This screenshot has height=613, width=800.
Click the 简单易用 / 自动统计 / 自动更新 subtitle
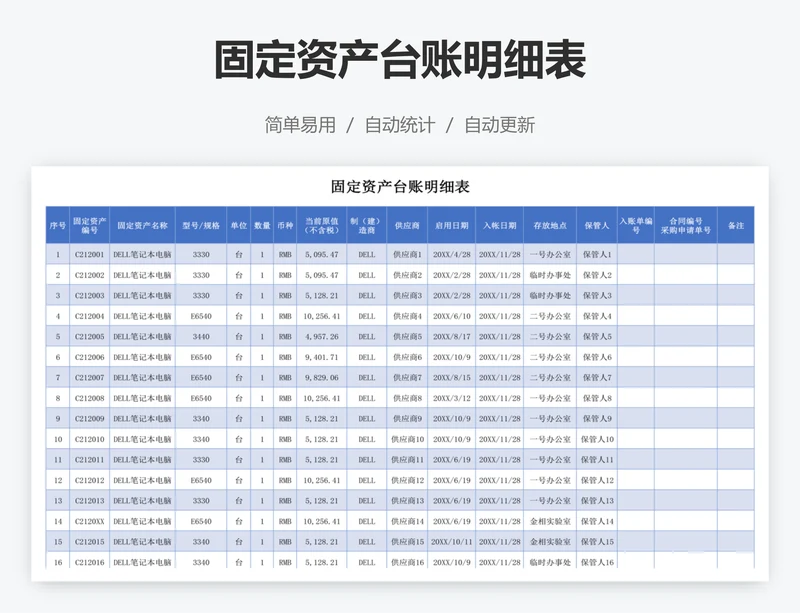[x=399, y=125]
